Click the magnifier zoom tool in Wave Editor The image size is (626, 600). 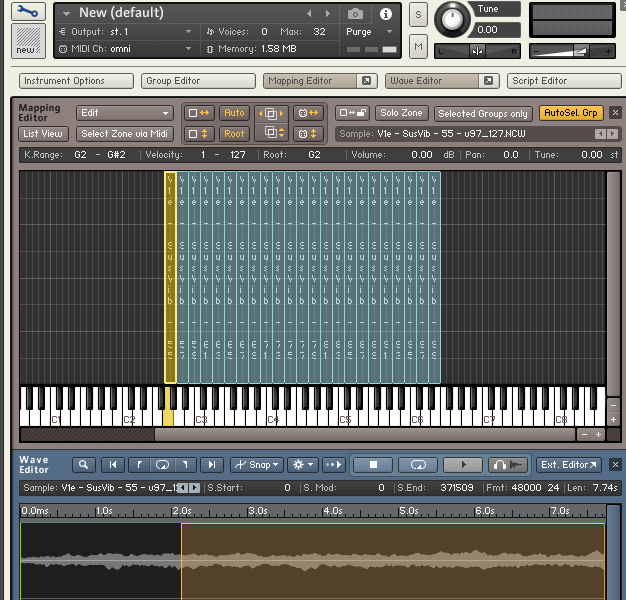tap(83, 465)
